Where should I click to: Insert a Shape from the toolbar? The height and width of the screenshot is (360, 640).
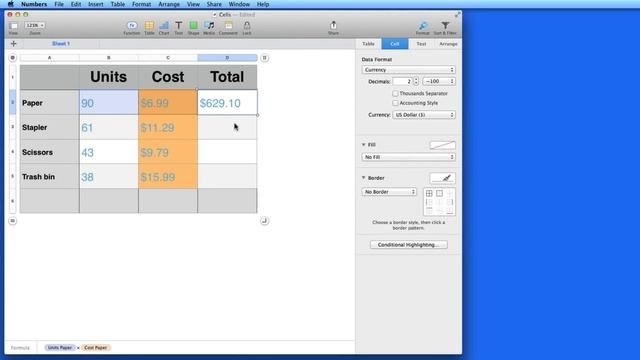coord(193,28)
